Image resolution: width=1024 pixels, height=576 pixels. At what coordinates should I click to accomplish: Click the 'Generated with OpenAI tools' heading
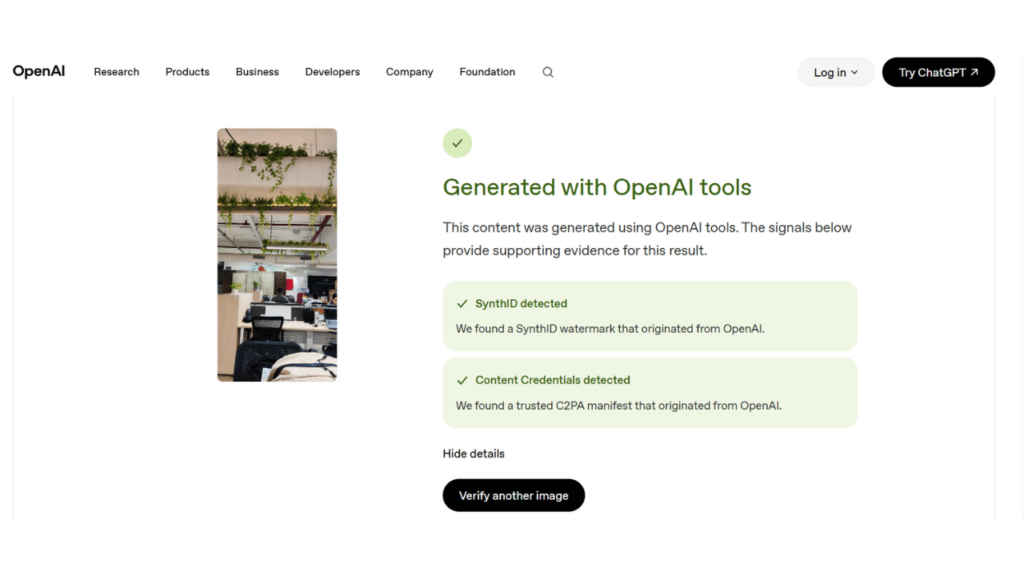point(597,187)
